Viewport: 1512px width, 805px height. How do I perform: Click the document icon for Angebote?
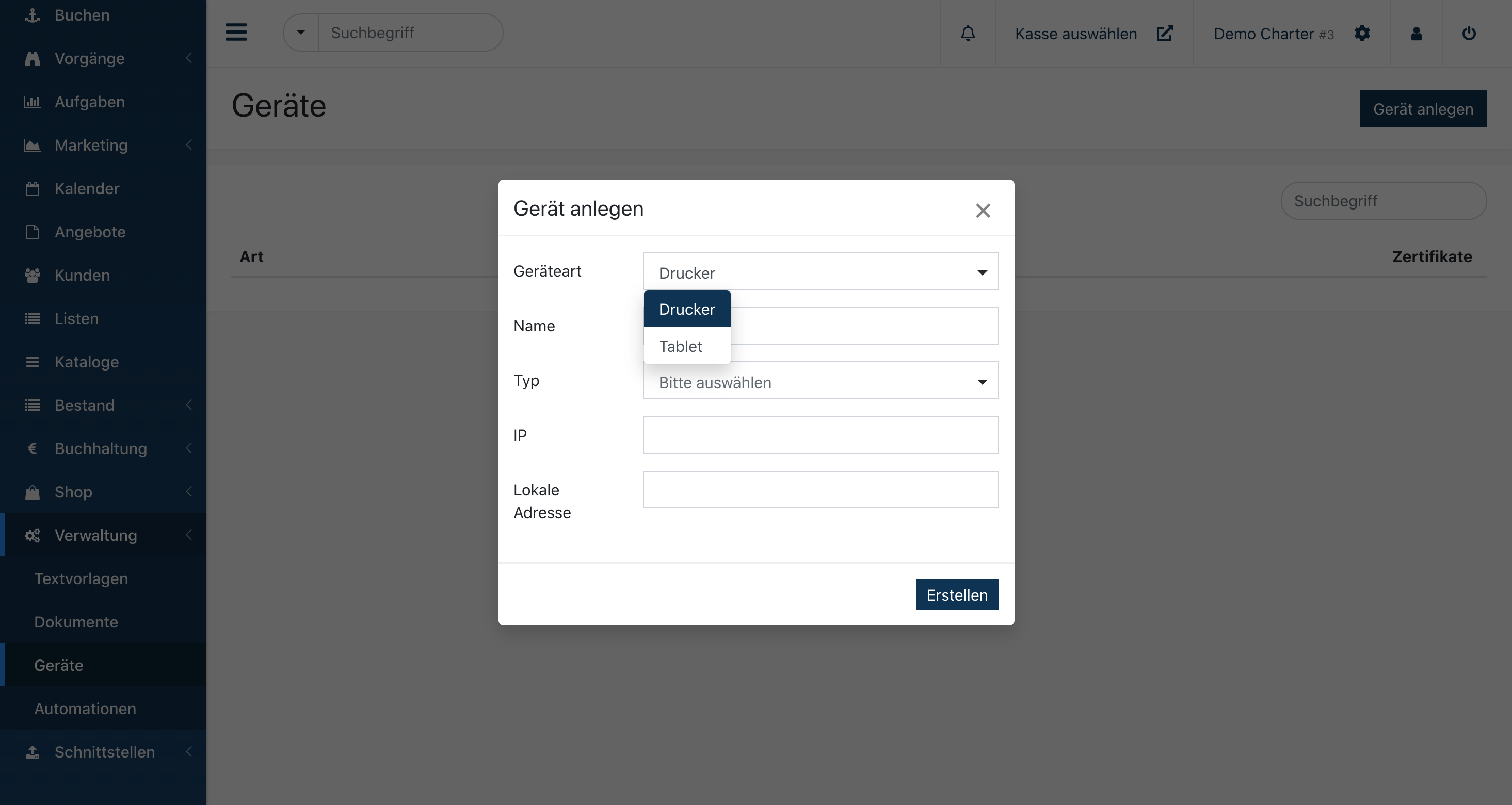33,232
